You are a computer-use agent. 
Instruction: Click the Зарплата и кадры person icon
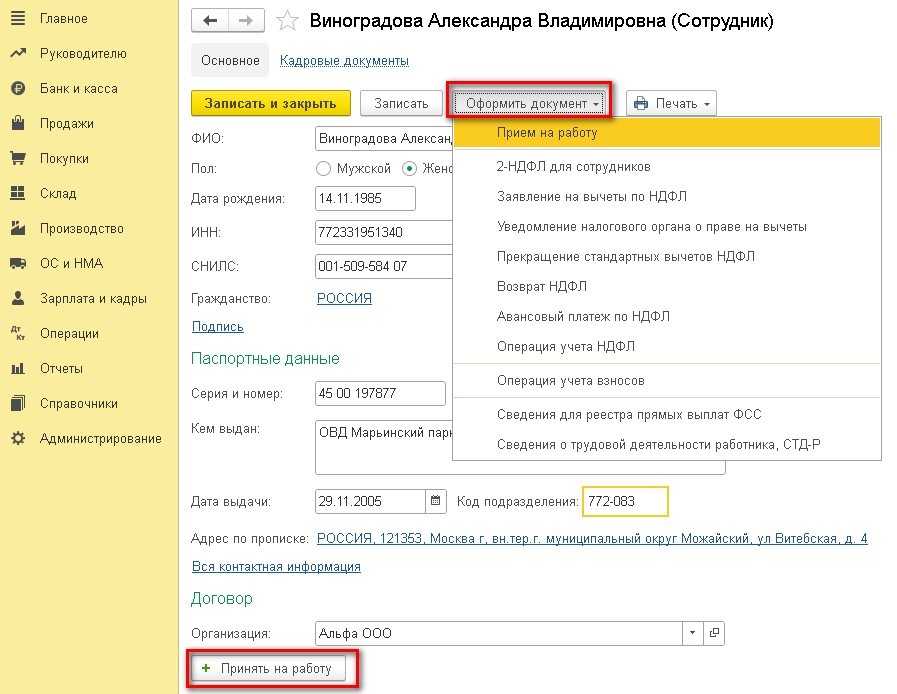click(18, 298)
